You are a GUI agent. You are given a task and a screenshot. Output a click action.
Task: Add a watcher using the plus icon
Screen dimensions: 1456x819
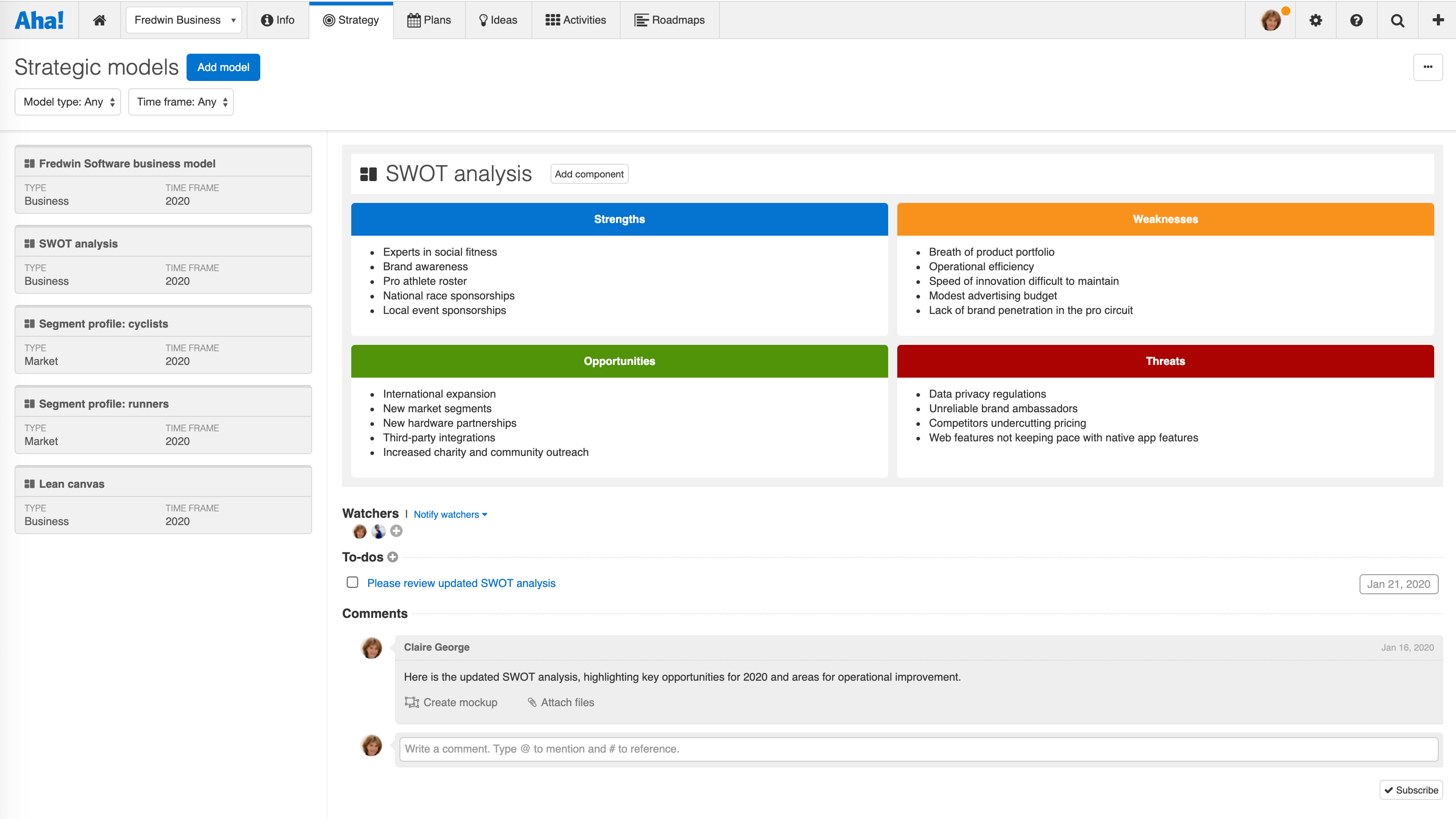coord(396,531)
